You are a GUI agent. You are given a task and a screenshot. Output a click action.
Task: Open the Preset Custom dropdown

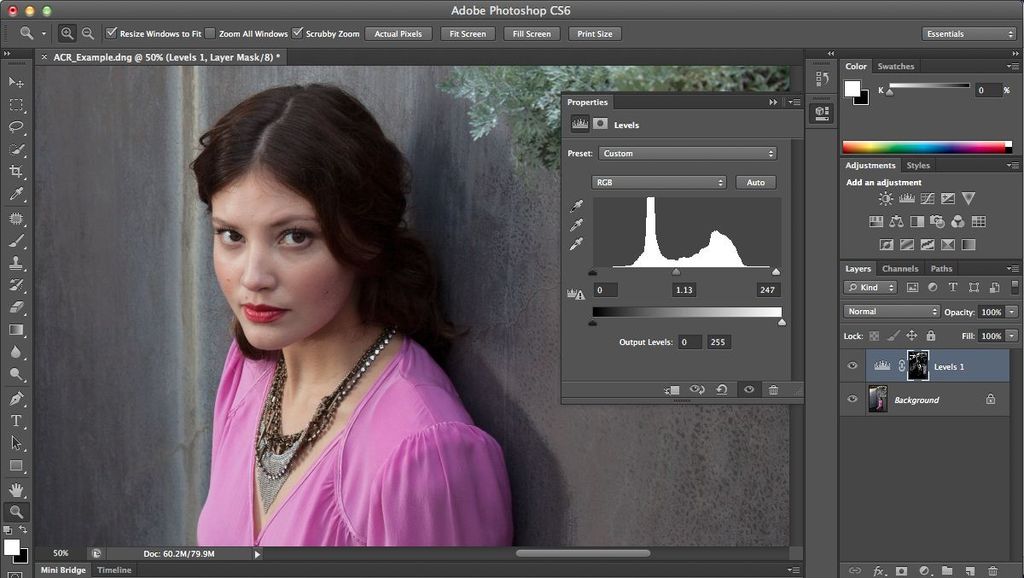pos(687,154)
